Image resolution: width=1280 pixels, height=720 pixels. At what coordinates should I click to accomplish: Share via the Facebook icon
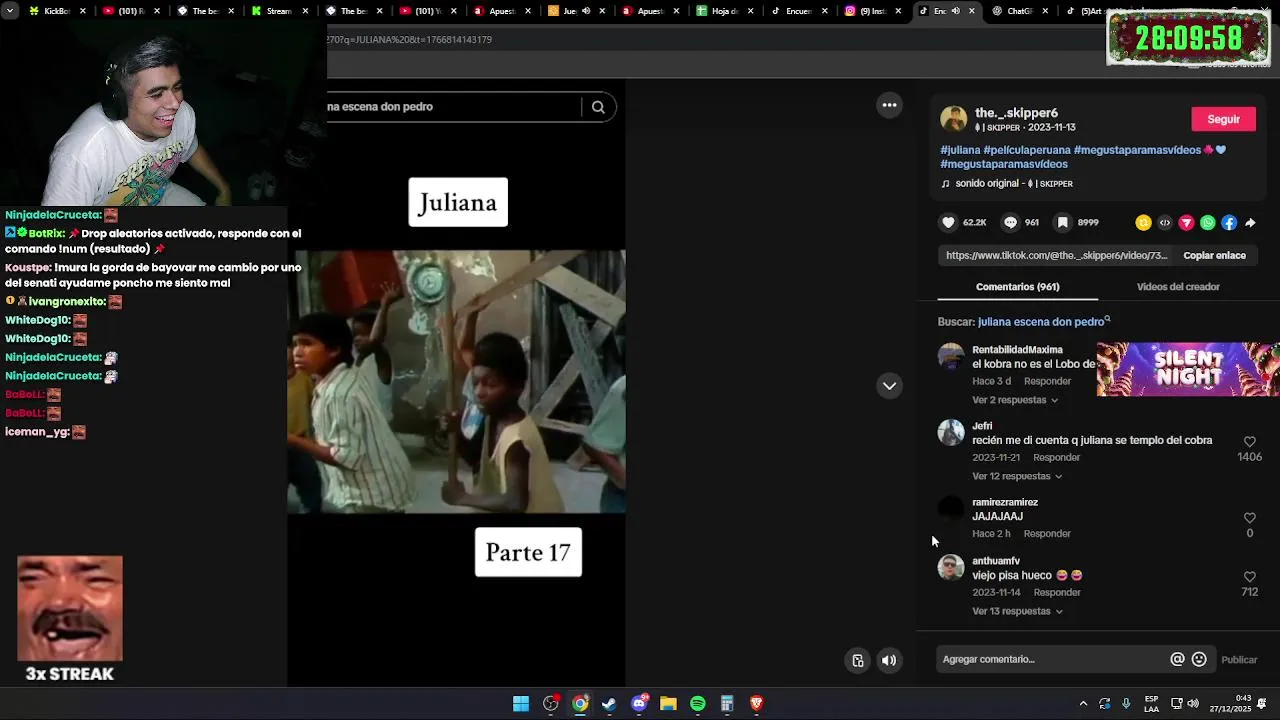(1229, 223)
